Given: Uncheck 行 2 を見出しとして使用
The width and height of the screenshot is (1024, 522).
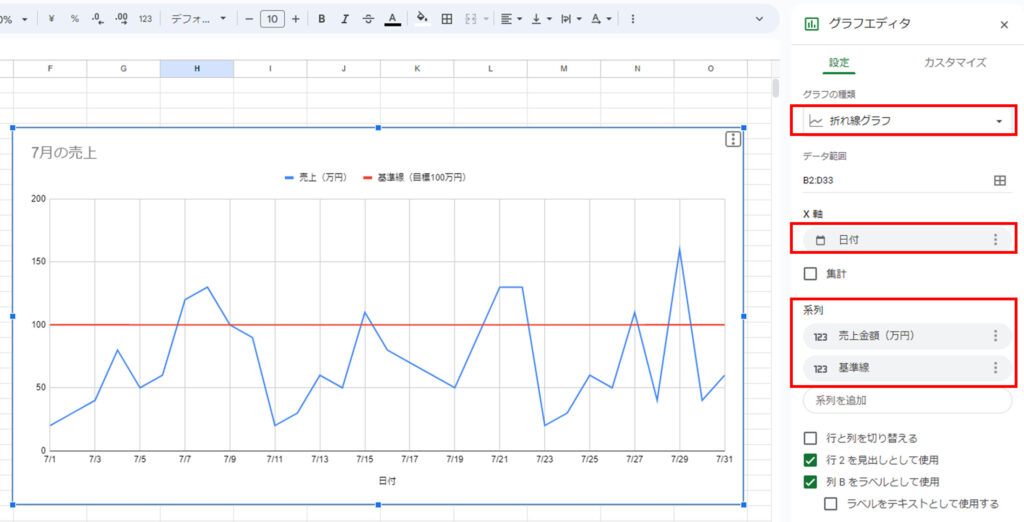Looking at the screenshot, I should click(811, 460).
